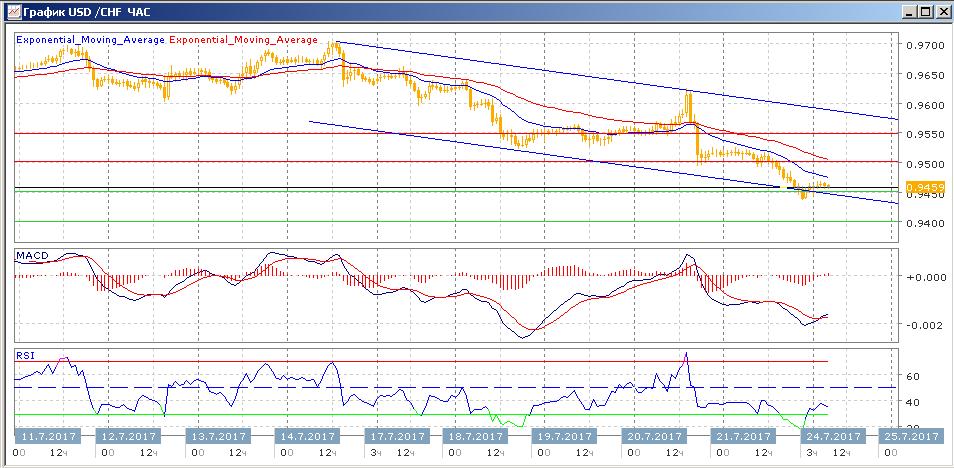Image resolution: width=954 pixels, height=468 pixels.
Task: Choose the 21.7.2017 date marker
Action: (740, 436)
